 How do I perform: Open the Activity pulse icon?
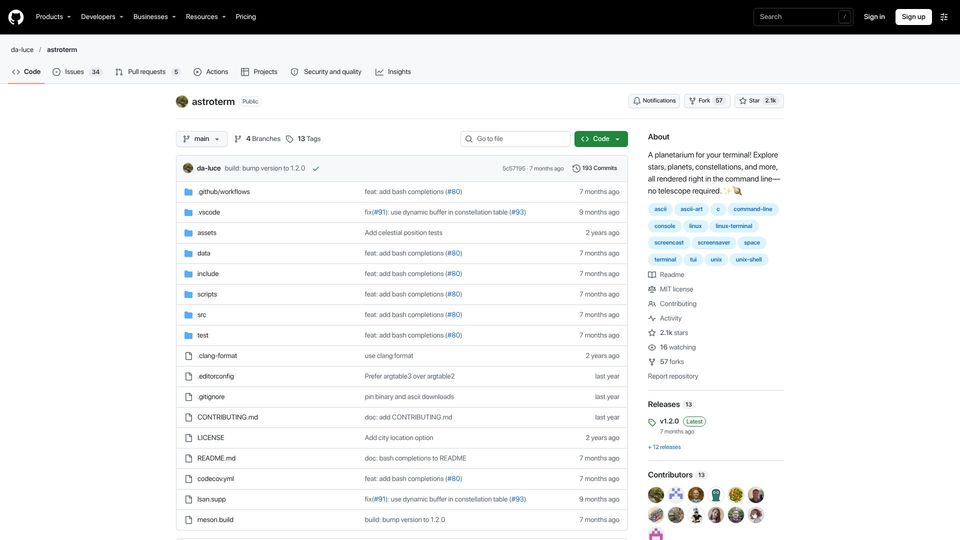click(x=652, y=318)
